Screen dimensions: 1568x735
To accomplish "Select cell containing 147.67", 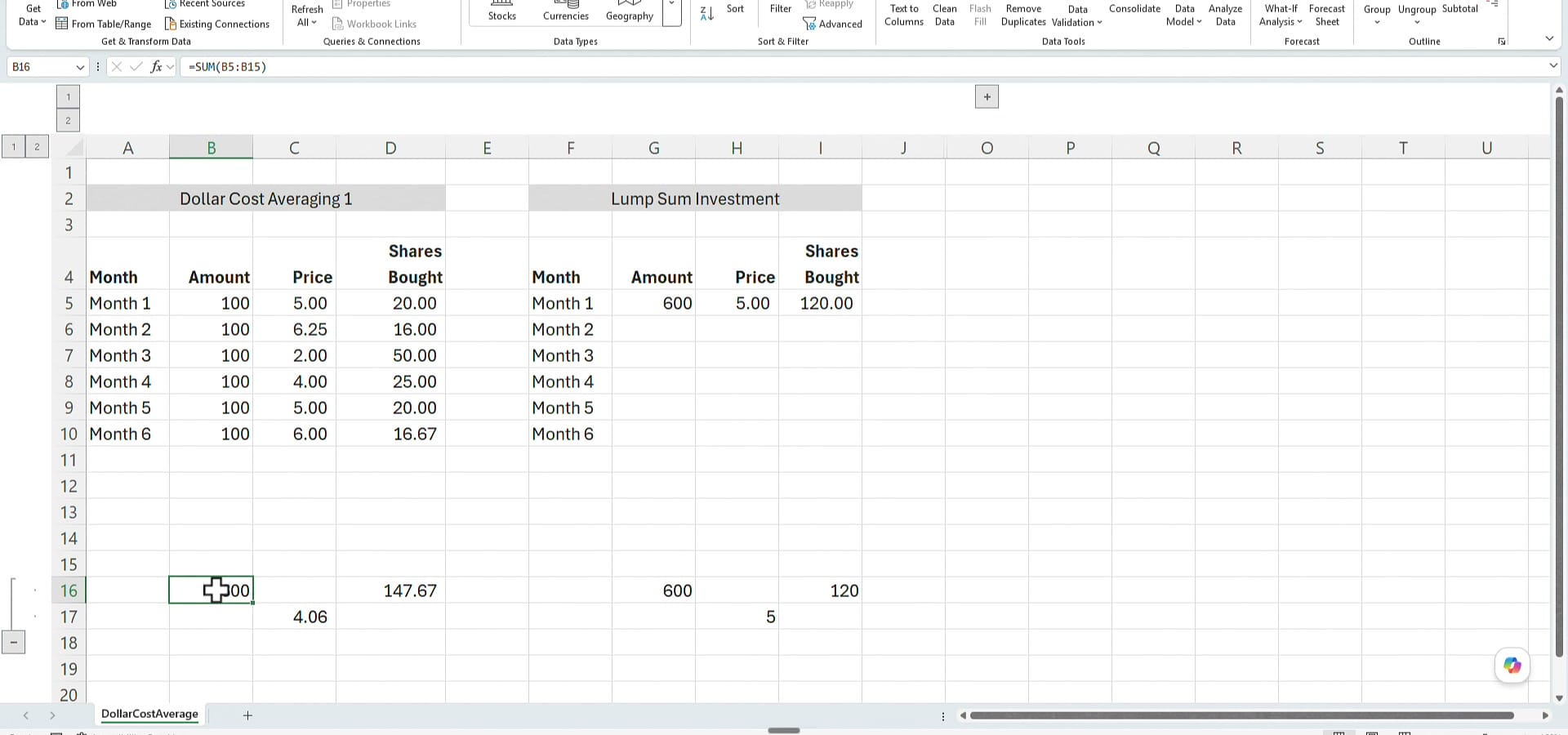I will pyautogui.click(x=390, y=590).
